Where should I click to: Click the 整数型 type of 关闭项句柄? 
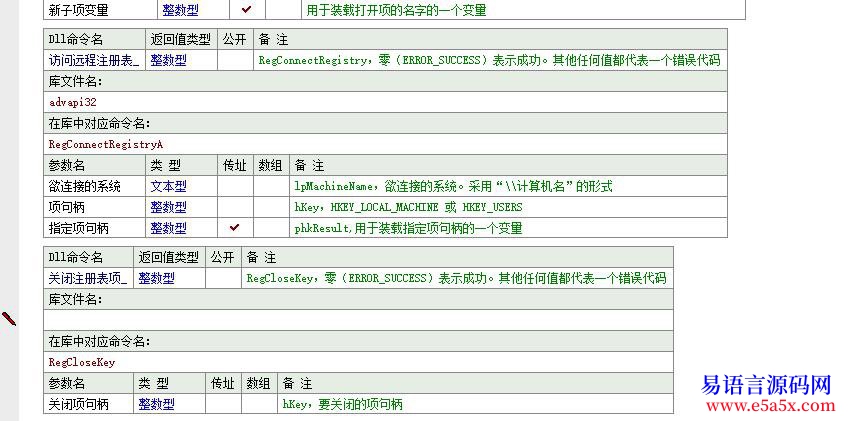point(156,404)
